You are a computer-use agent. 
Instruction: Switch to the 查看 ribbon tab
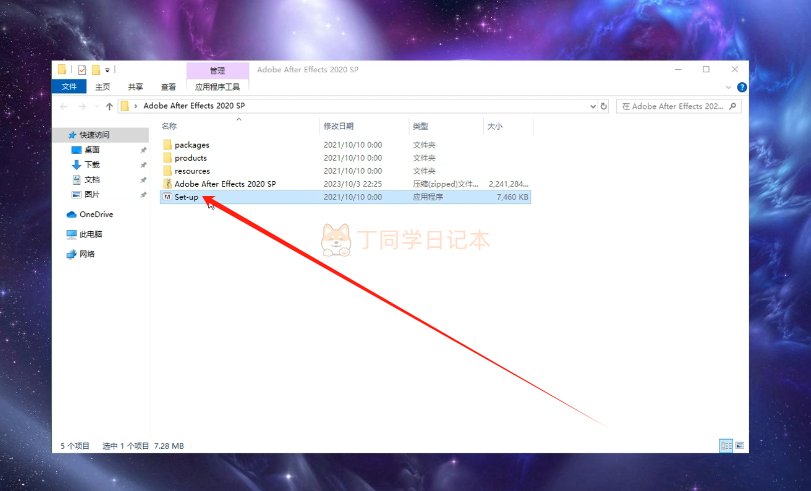(x=169, y=87)
